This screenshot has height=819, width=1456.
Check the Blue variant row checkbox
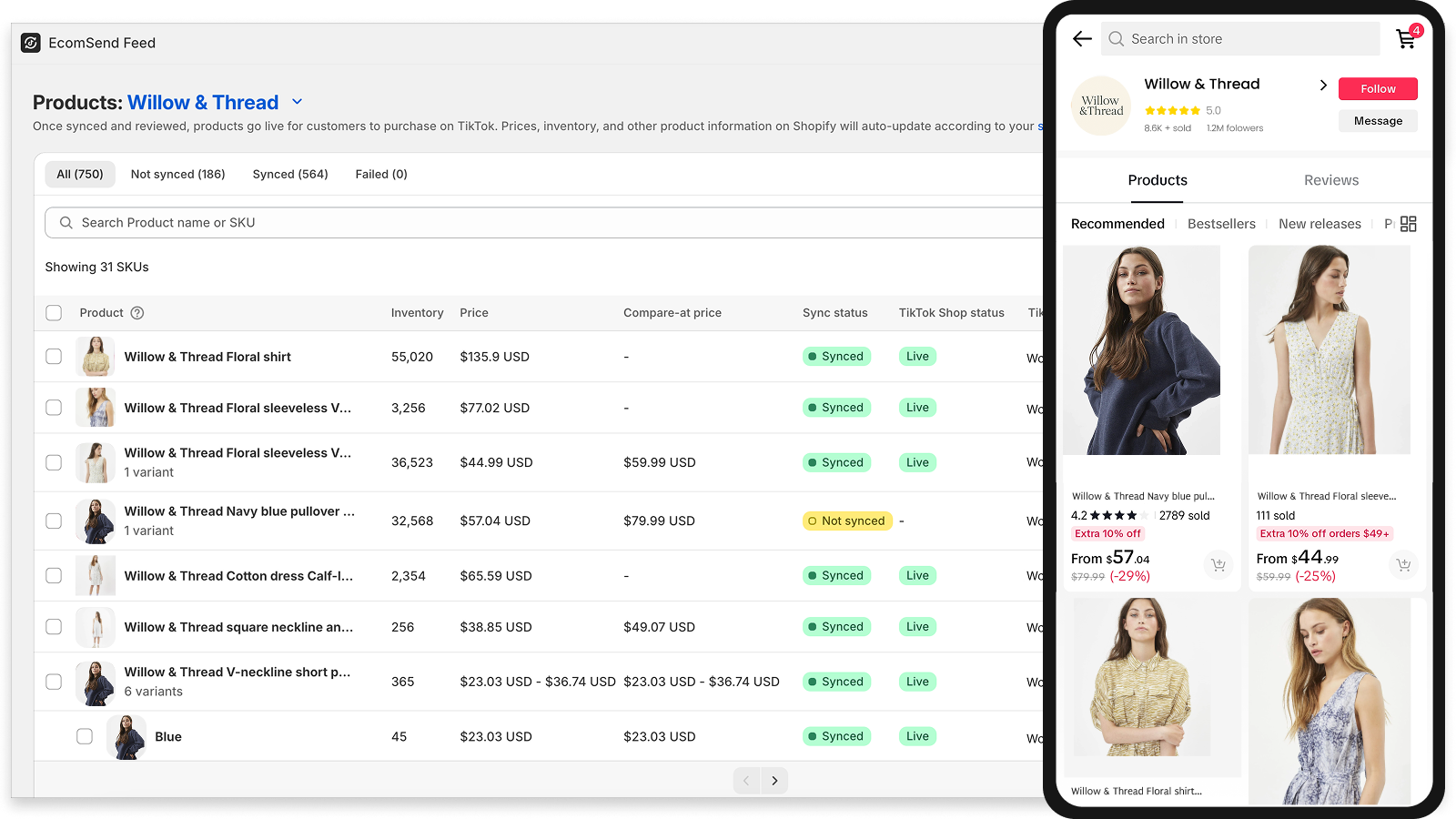point(85,737)
